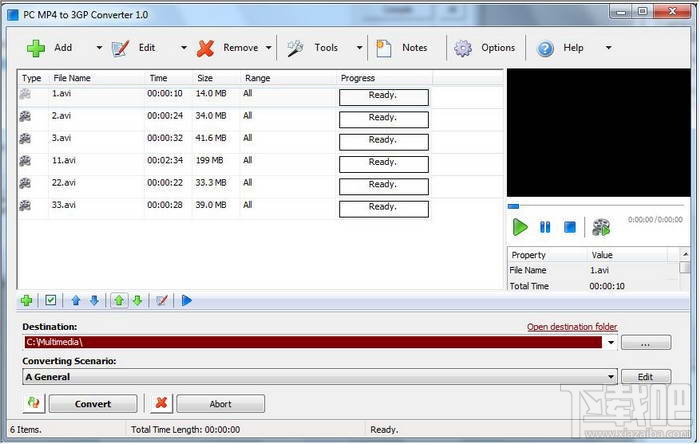The height and width of the screenshot is (444, 700).
Task: Expand the Add dropdown arrow
Action: click(99, 48)
